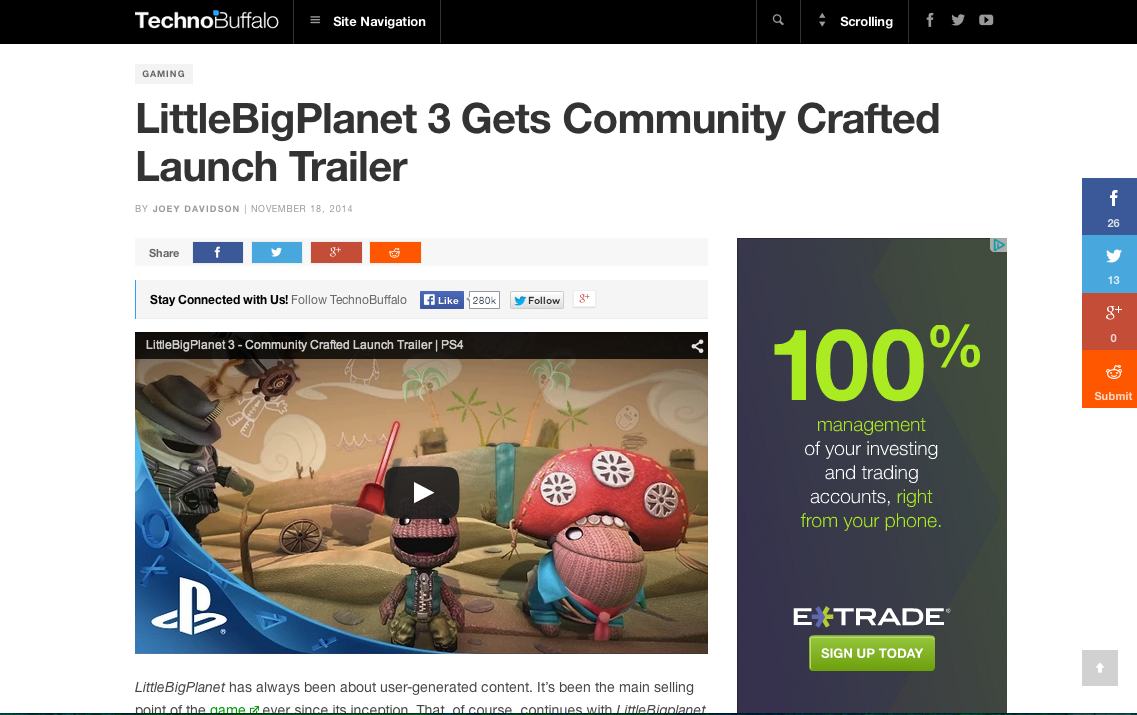
Task: Click the back-to-top arrow button
Action: 1099,668
